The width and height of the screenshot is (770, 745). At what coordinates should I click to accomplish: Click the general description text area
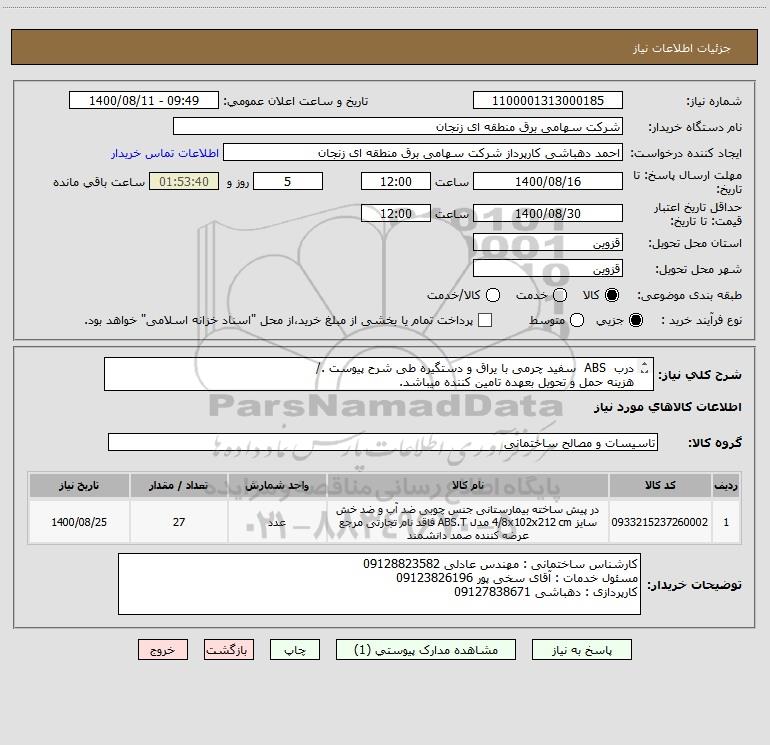click(x=379, y=374)
